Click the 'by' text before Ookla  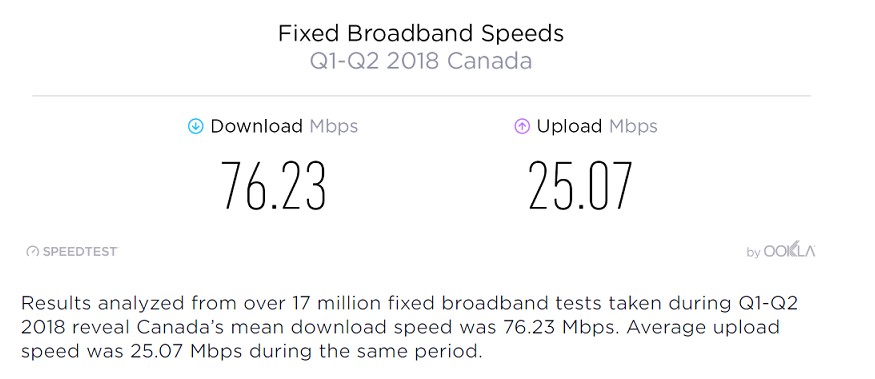pyautogui.click(x=753, y=252)
